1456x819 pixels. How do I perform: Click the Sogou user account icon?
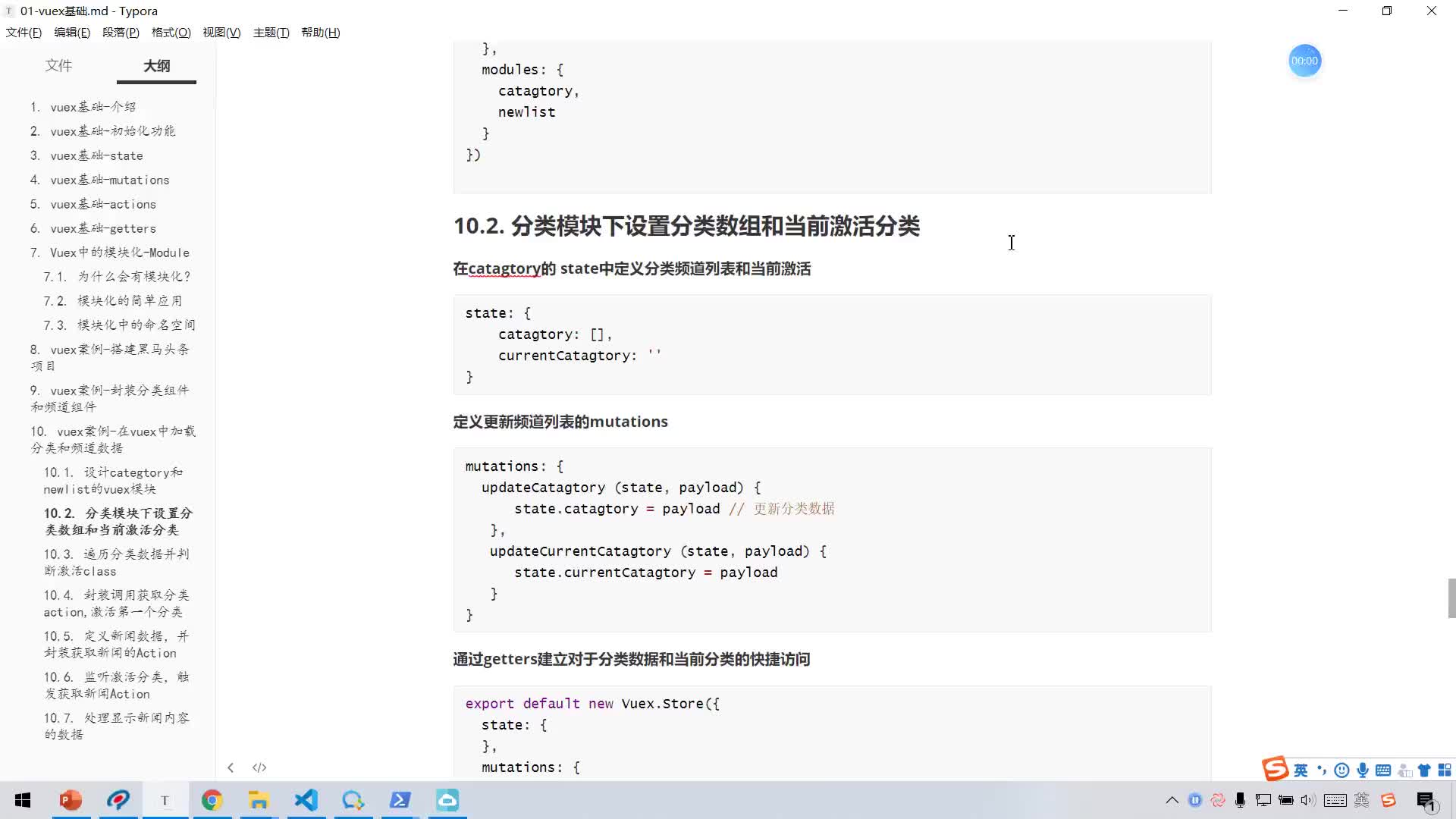point(1404,770)
